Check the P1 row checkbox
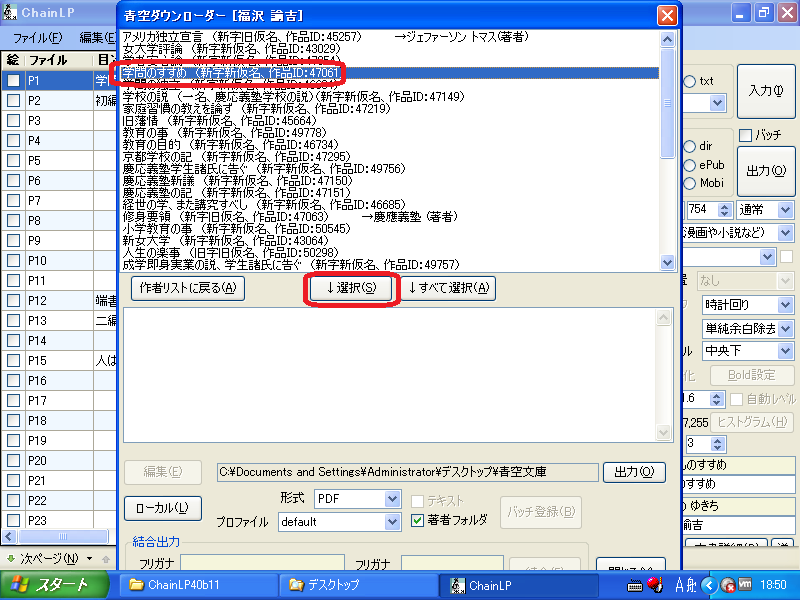 [x=13, y=80]
